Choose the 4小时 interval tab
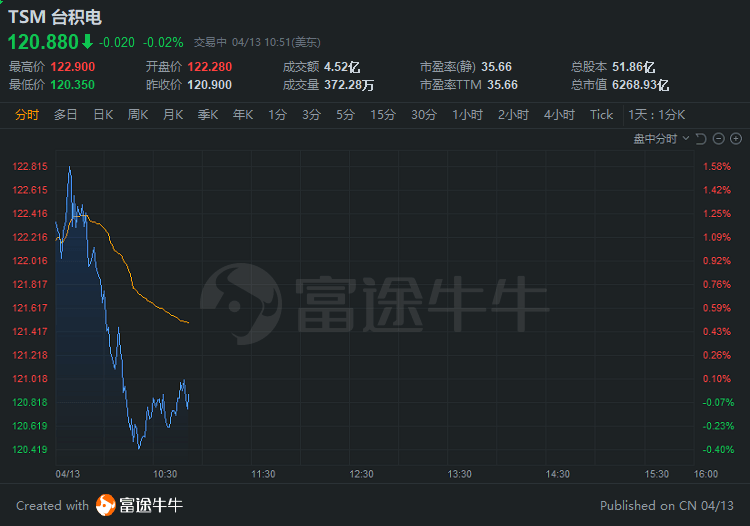The image size is (750, 526). [559, 115]
